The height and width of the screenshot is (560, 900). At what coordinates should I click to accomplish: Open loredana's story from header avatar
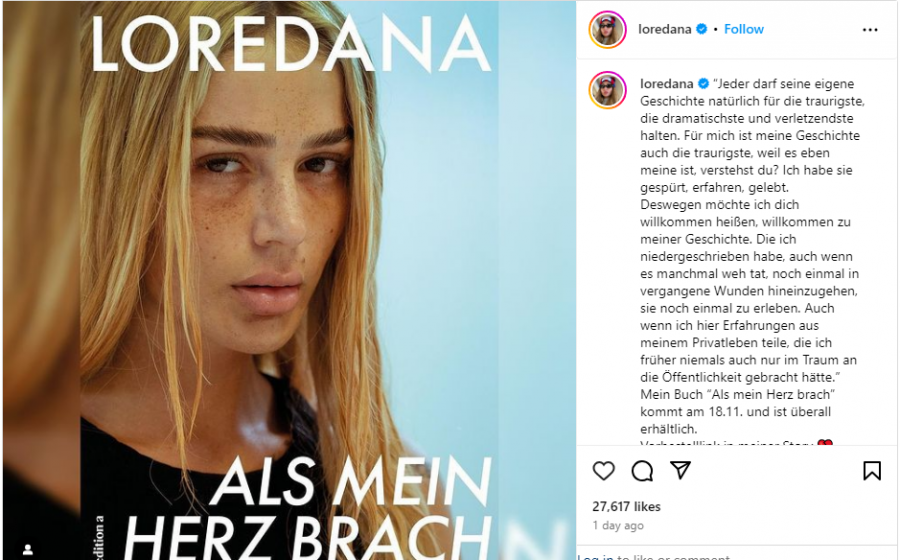tap(607, 29)
